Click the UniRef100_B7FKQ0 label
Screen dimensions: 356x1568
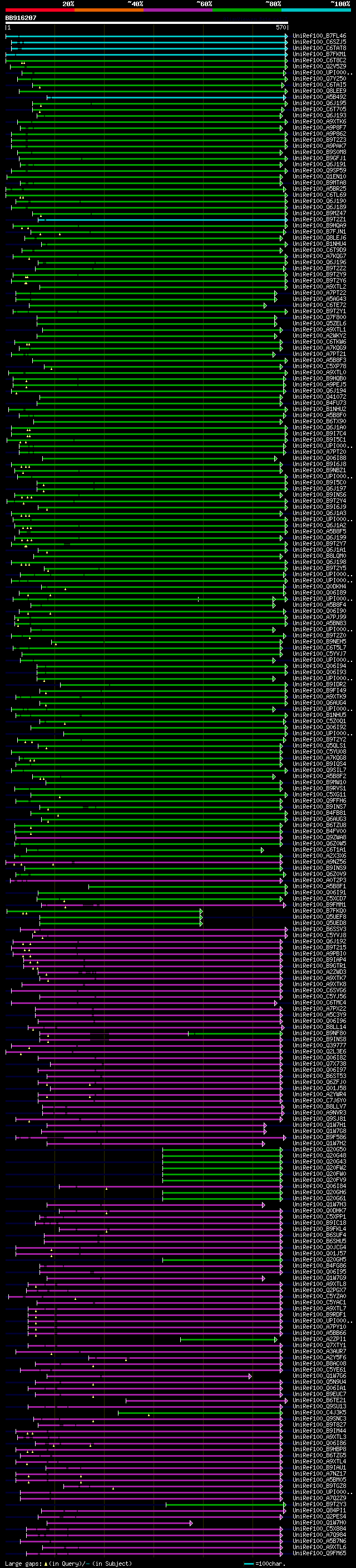319,911
